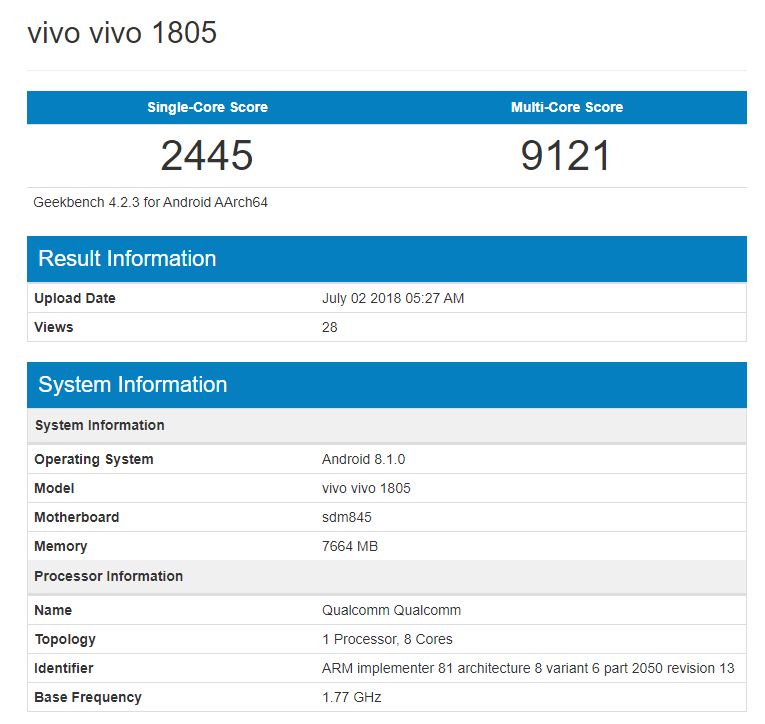Select the Processor Information subheading
This screenshot has height=724, width=765.
click(108, 576)
